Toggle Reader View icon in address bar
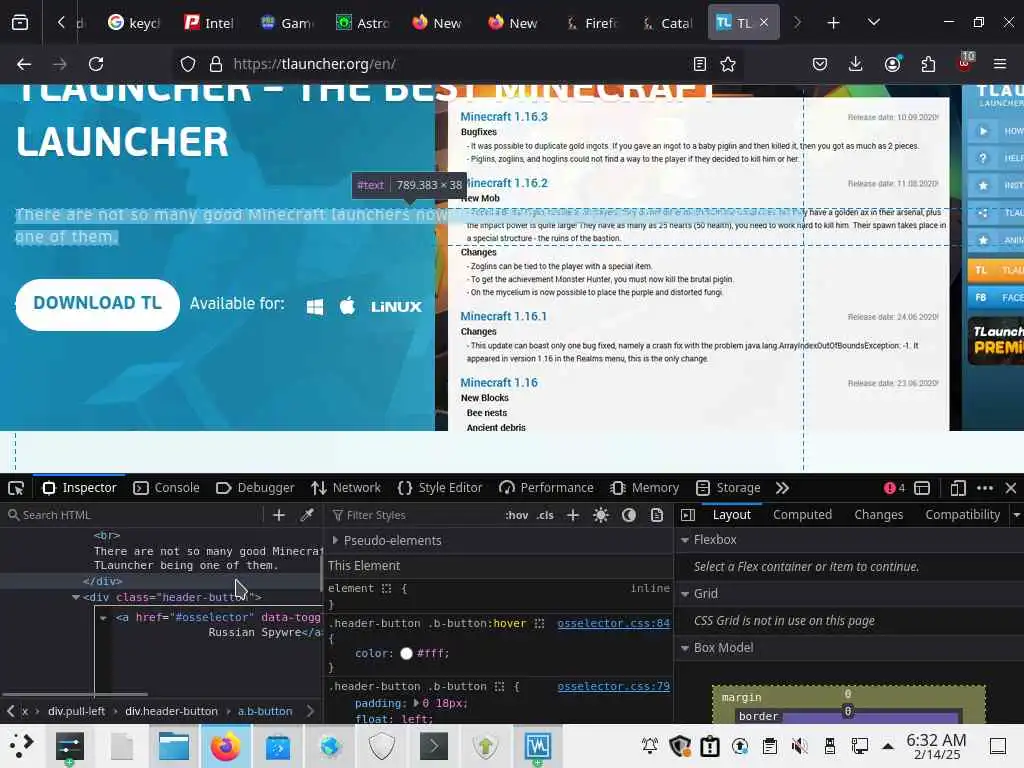 (x=699, y=64)
